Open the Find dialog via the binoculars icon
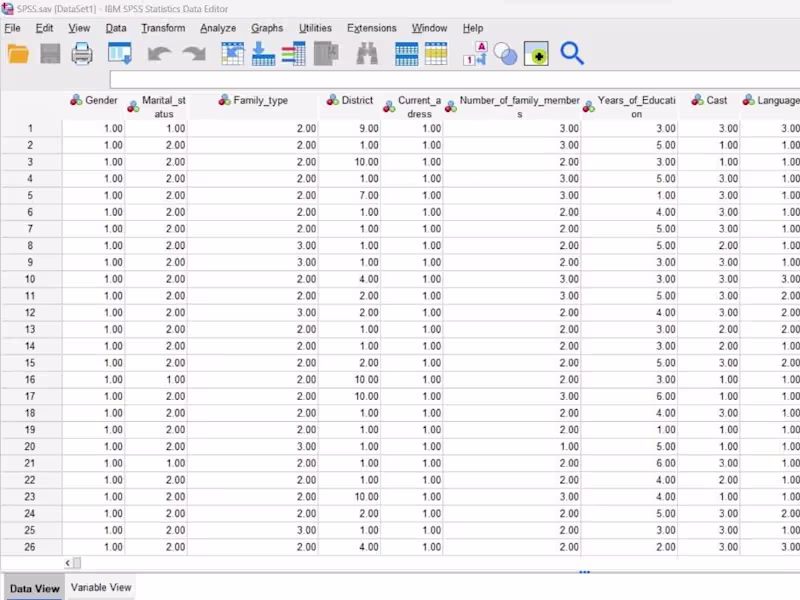Screen dimensions: 800x600 [x=366, y=55]
